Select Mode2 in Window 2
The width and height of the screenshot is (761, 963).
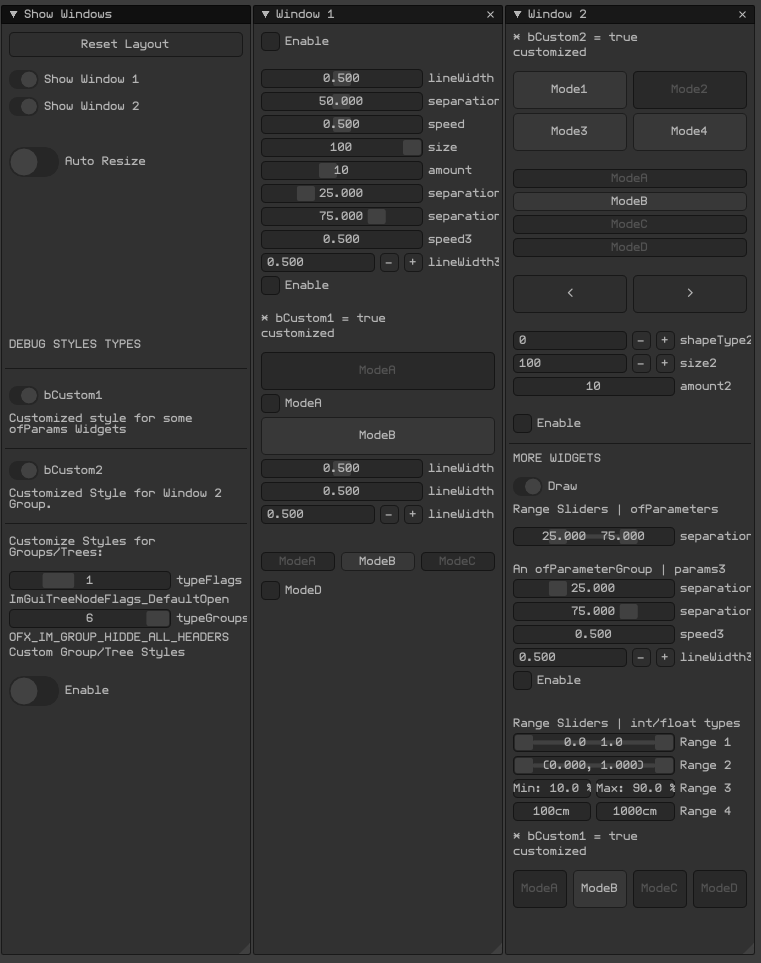point(690,90)
